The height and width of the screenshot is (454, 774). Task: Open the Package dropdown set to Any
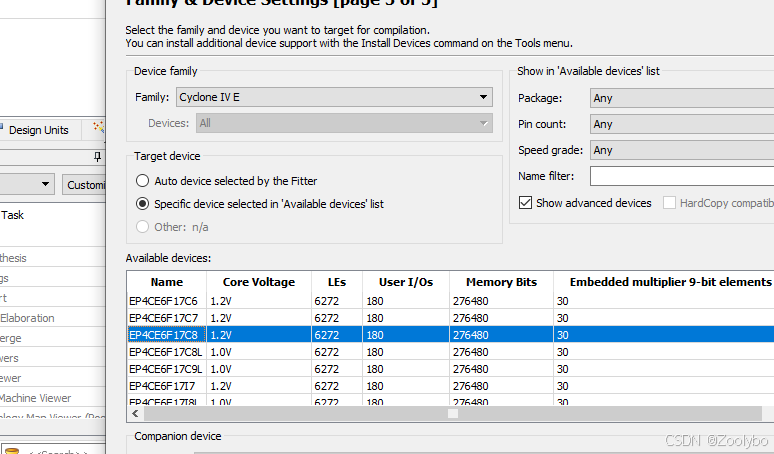(682, 98)
